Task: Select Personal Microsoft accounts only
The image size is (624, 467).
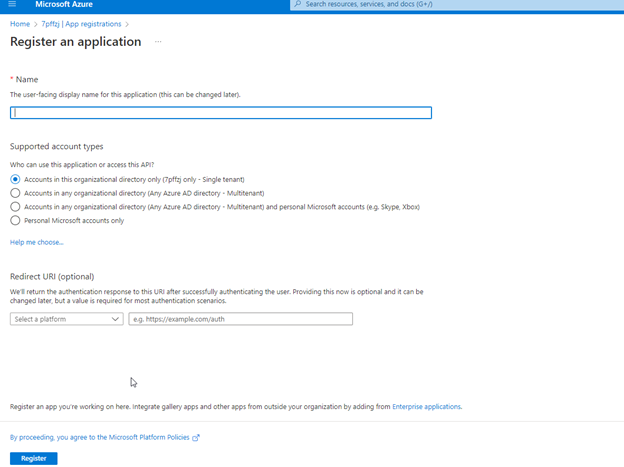Action: (15, 221)
